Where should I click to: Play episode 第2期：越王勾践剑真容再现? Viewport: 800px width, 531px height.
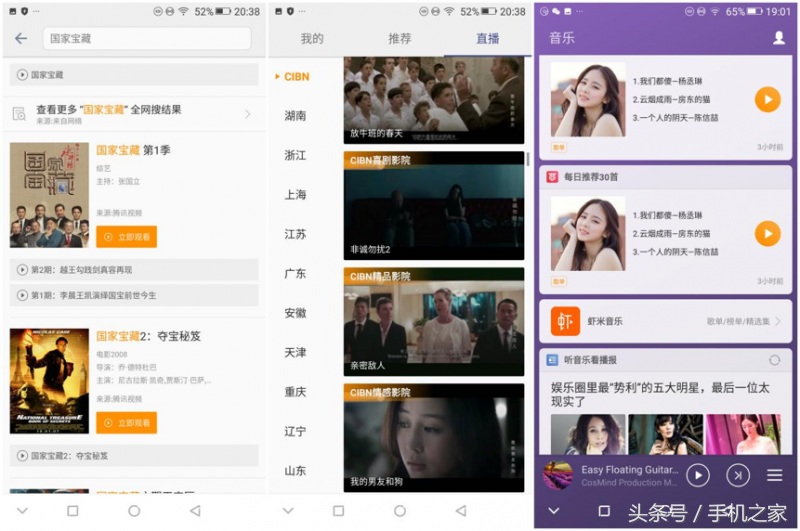[x=134, y=270]
